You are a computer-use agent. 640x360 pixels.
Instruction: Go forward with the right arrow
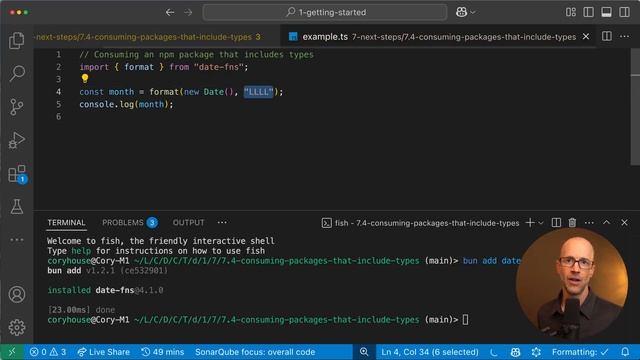click(x=188, y=12)
